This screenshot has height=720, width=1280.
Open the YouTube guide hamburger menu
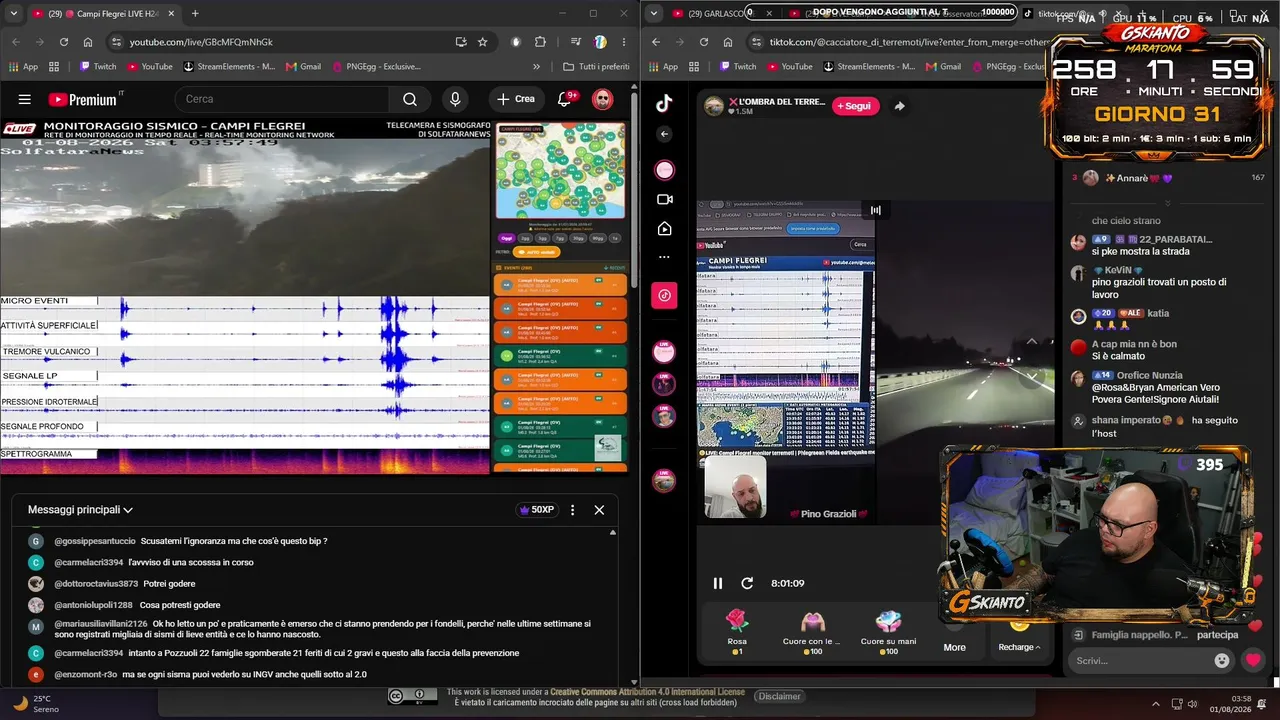click(25, 99)
